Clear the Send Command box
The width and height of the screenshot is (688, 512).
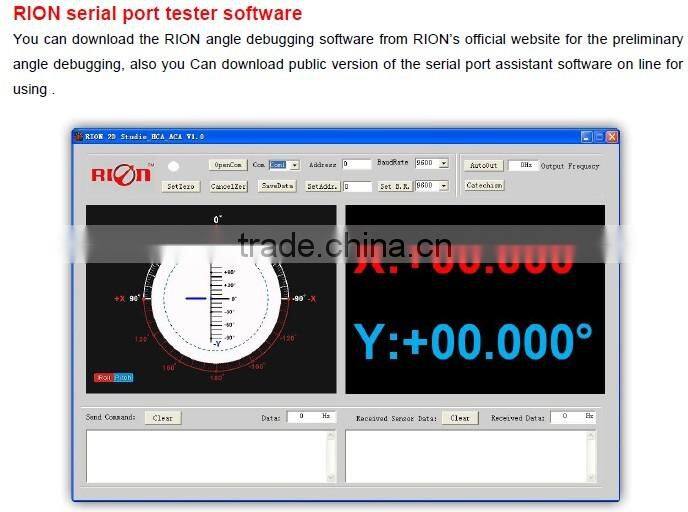click(x=162, y=418)
